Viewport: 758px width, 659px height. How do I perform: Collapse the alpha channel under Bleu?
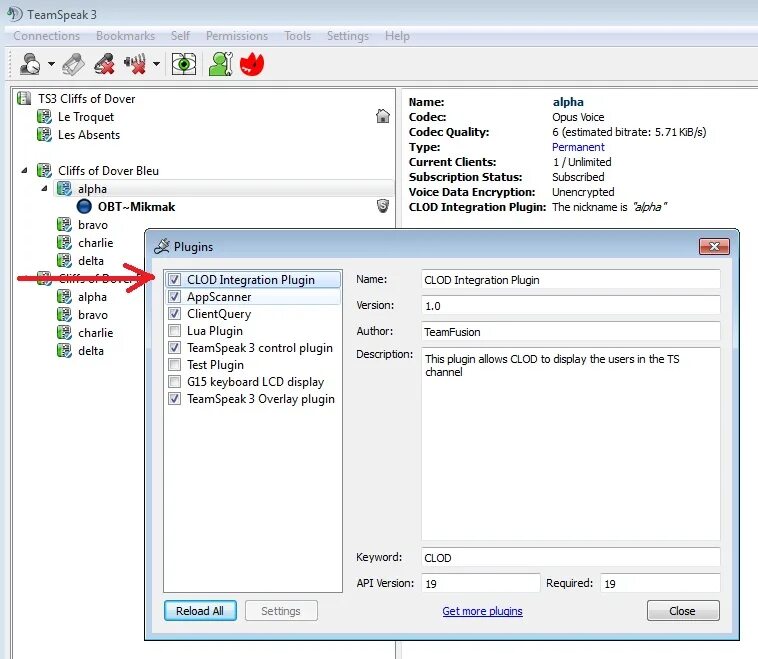pos(44,189)
